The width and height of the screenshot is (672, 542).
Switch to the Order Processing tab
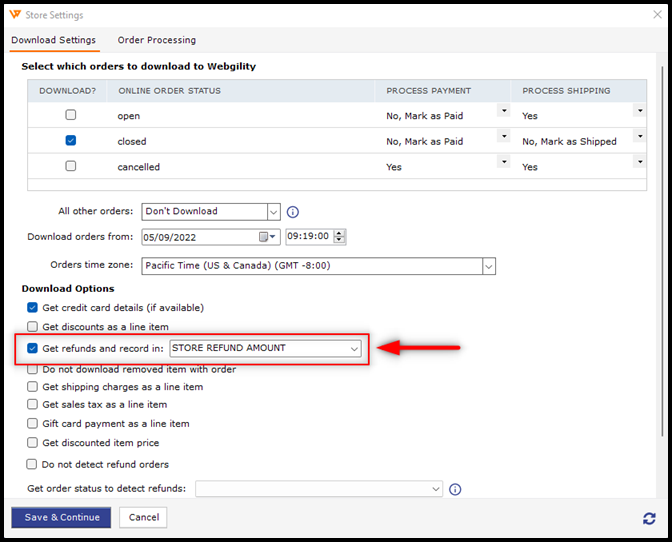point(157,40)
